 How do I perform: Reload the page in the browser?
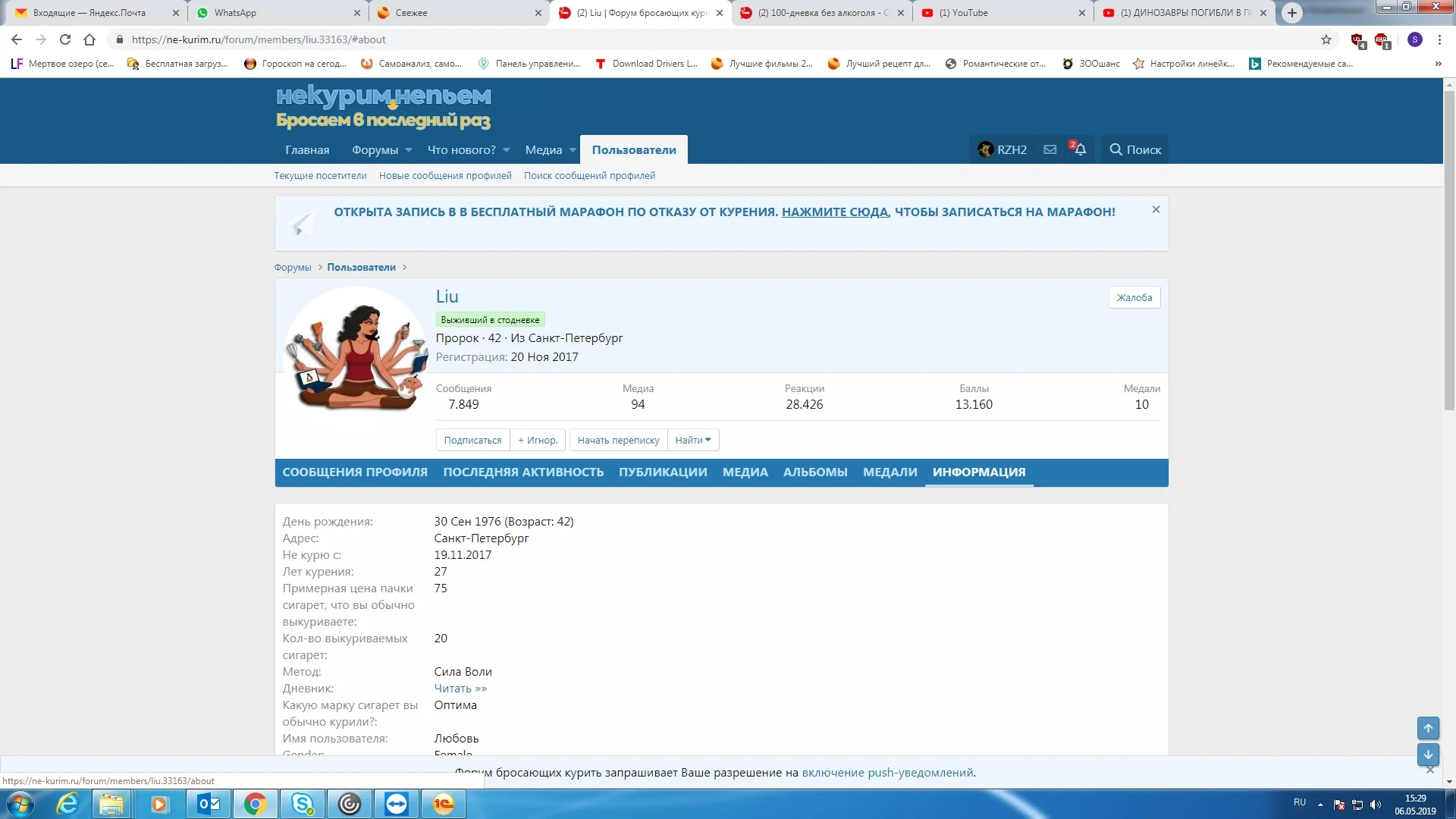click(x=65, y=39)
